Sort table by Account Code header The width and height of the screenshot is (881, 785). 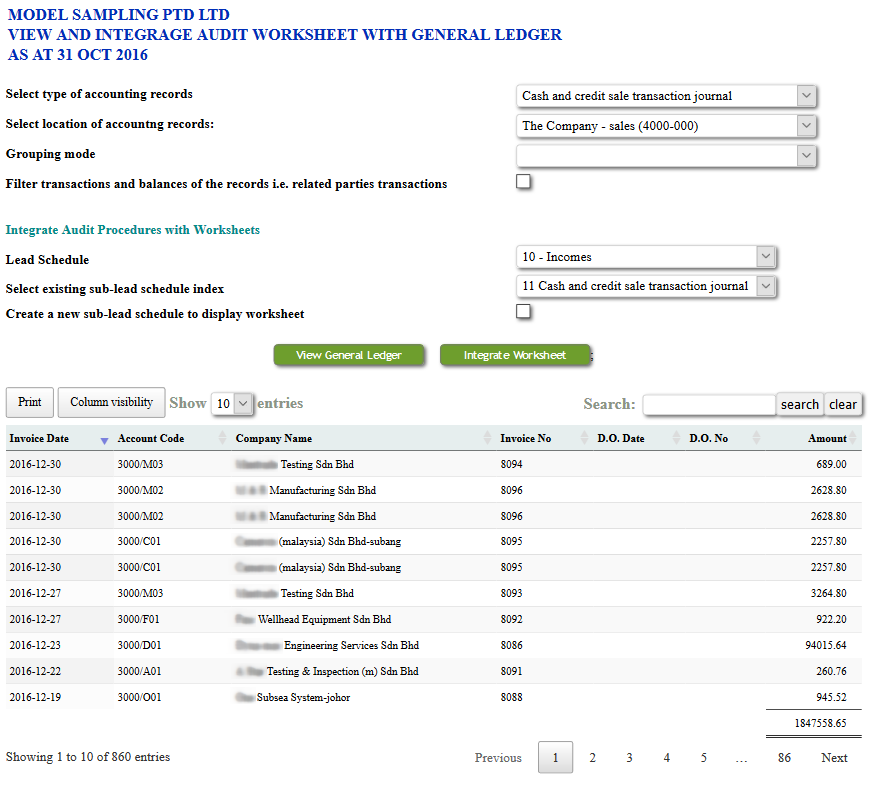point(150,438)
